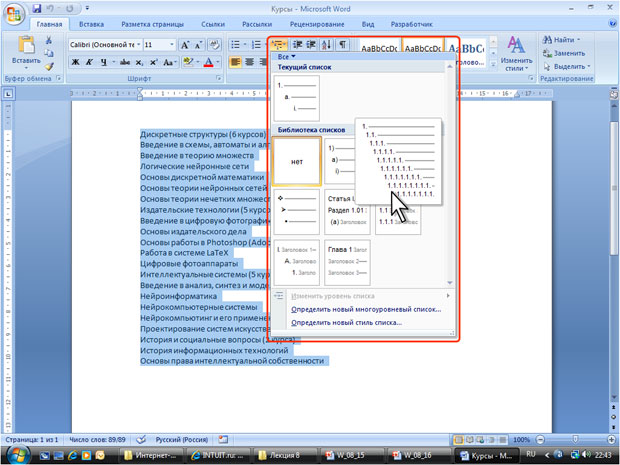Open the font color dropdown arrow
Image resolution: width=620 pixels, height=465 pixels.
[x=218, y=62]
